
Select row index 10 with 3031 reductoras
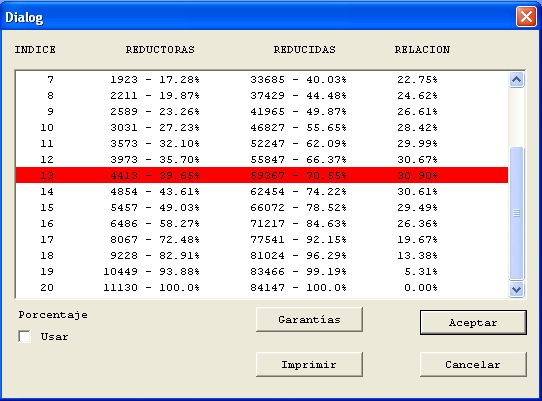[262, 128]
